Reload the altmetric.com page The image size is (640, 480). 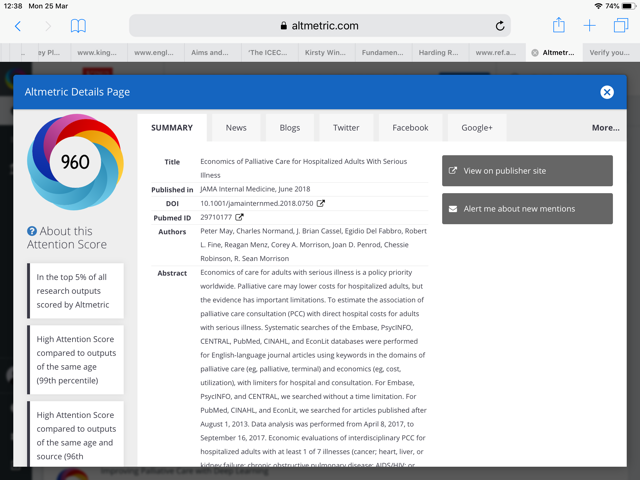point(500,26)
